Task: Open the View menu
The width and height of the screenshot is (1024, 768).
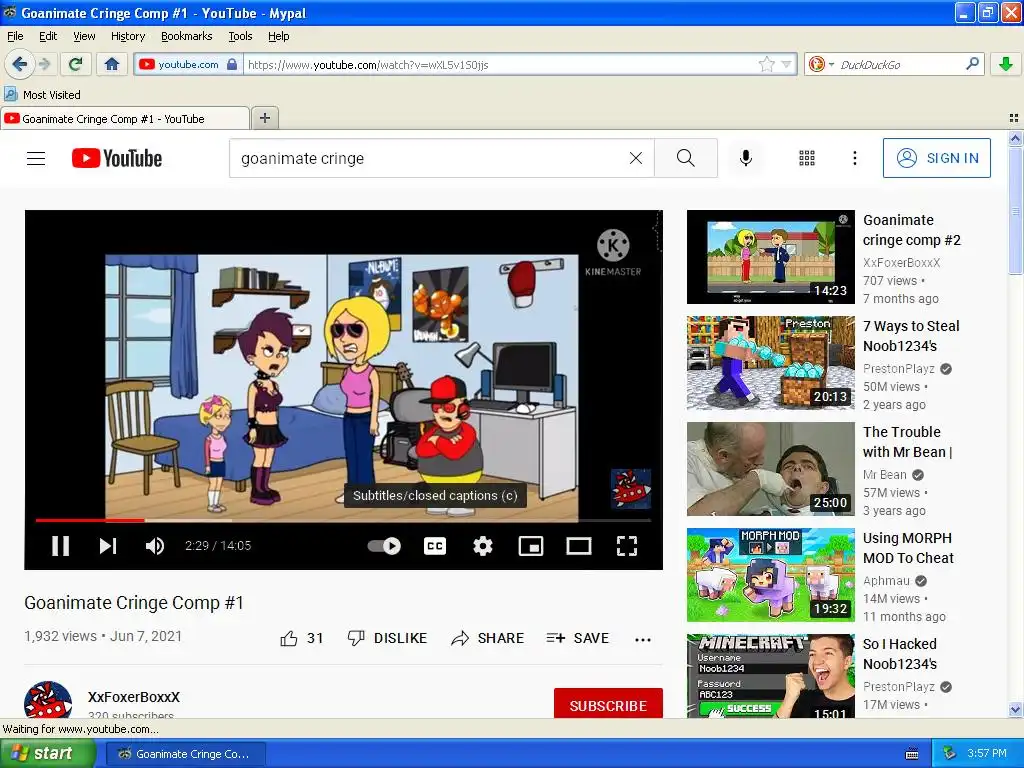Action: (x=84, y=36)
